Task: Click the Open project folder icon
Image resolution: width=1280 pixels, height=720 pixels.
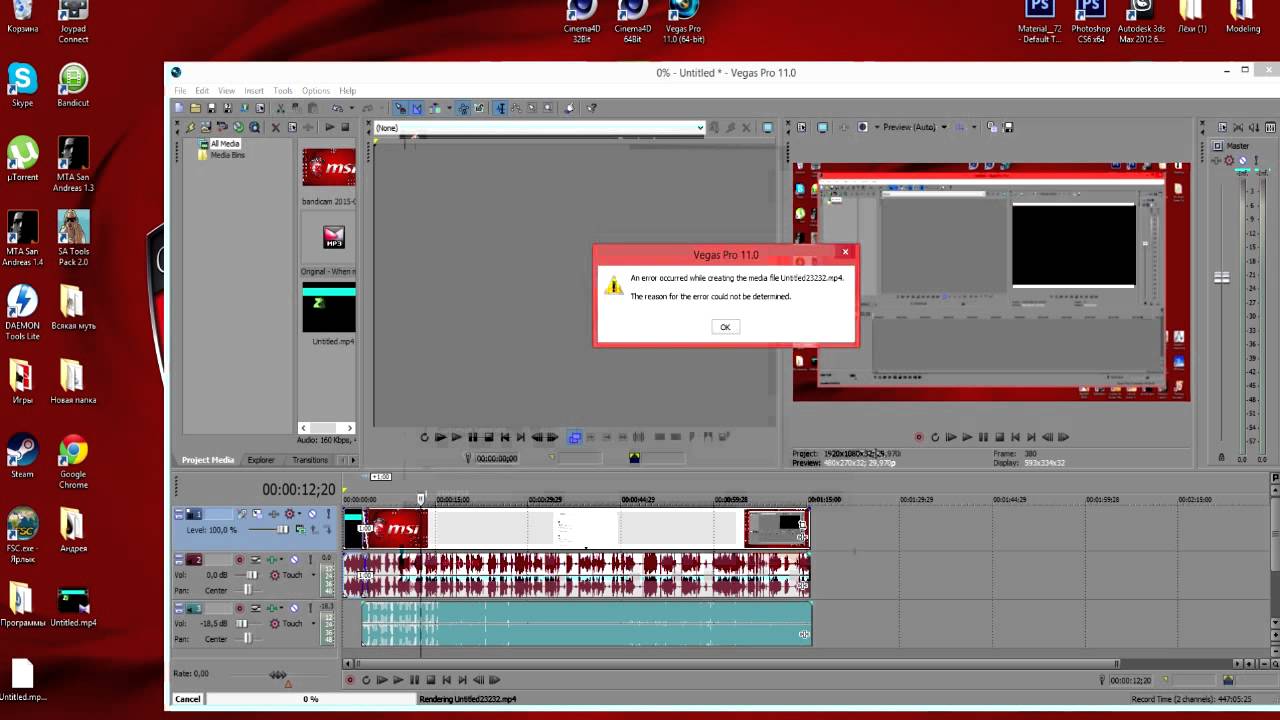Action: click(195, 108)
